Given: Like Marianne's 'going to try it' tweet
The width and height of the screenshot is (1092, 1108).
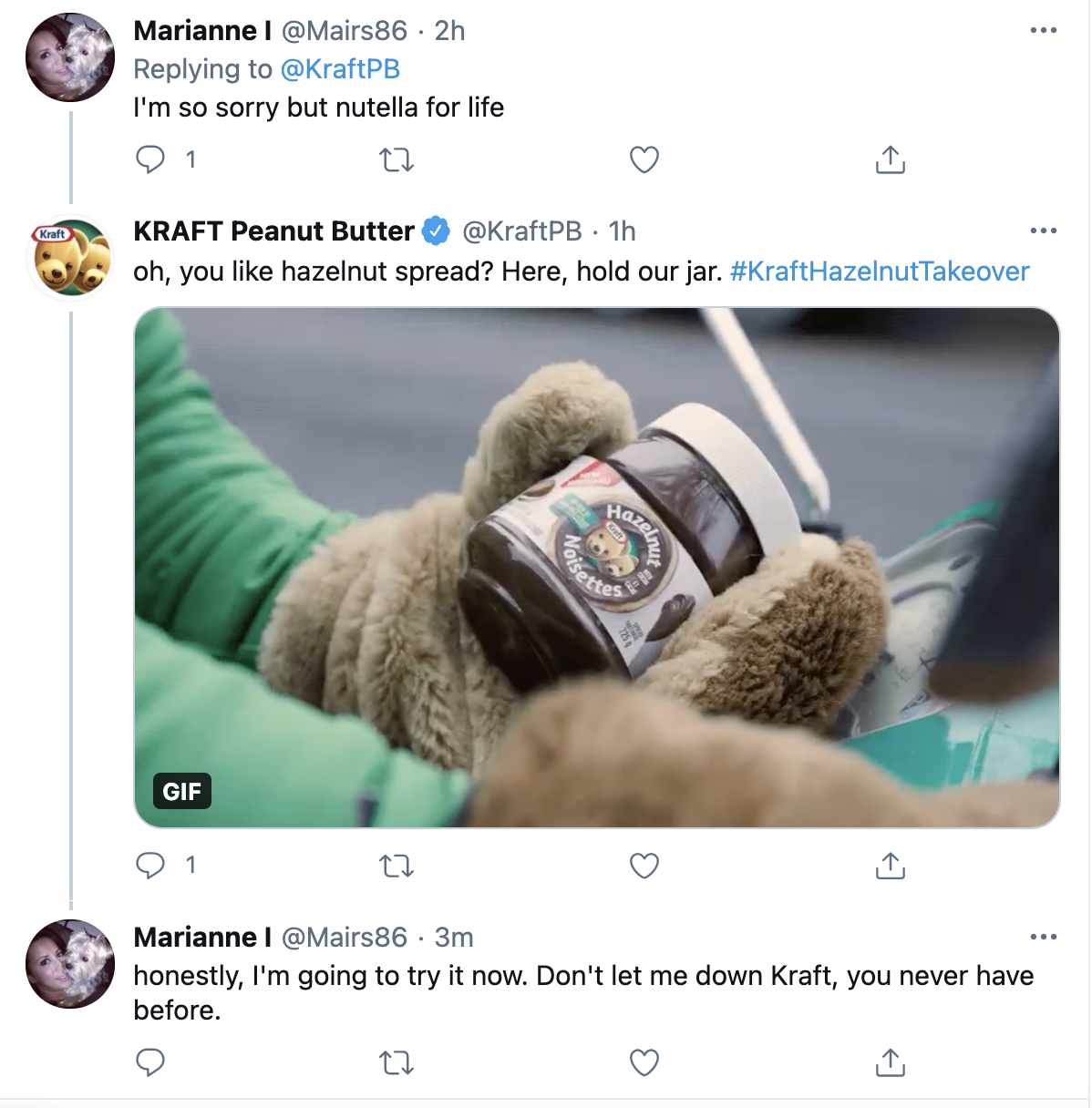Looking at the screenshot, I should [644, 1062].
